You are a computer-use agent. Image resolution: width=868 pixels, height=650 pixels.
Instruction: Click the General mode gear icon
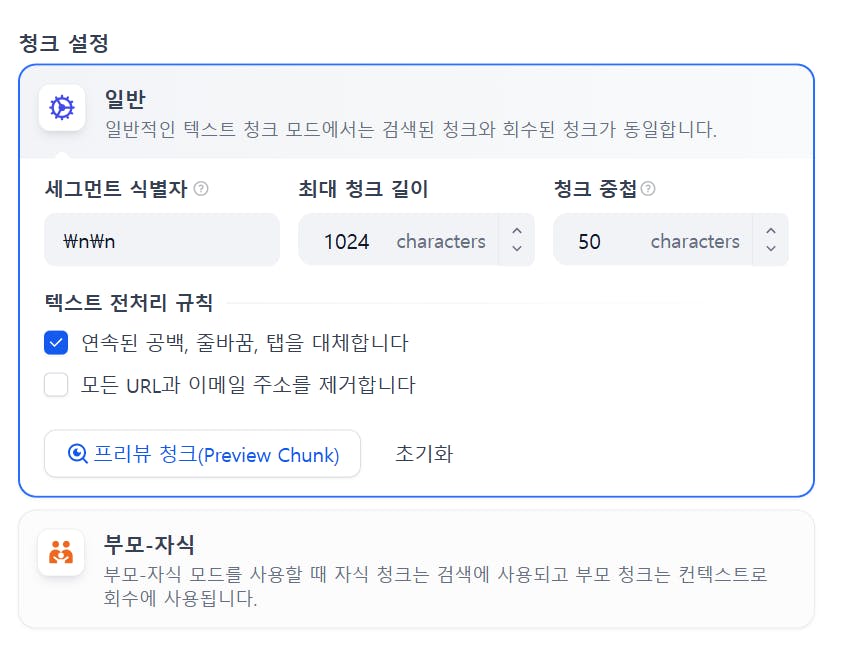coord(62,108)
